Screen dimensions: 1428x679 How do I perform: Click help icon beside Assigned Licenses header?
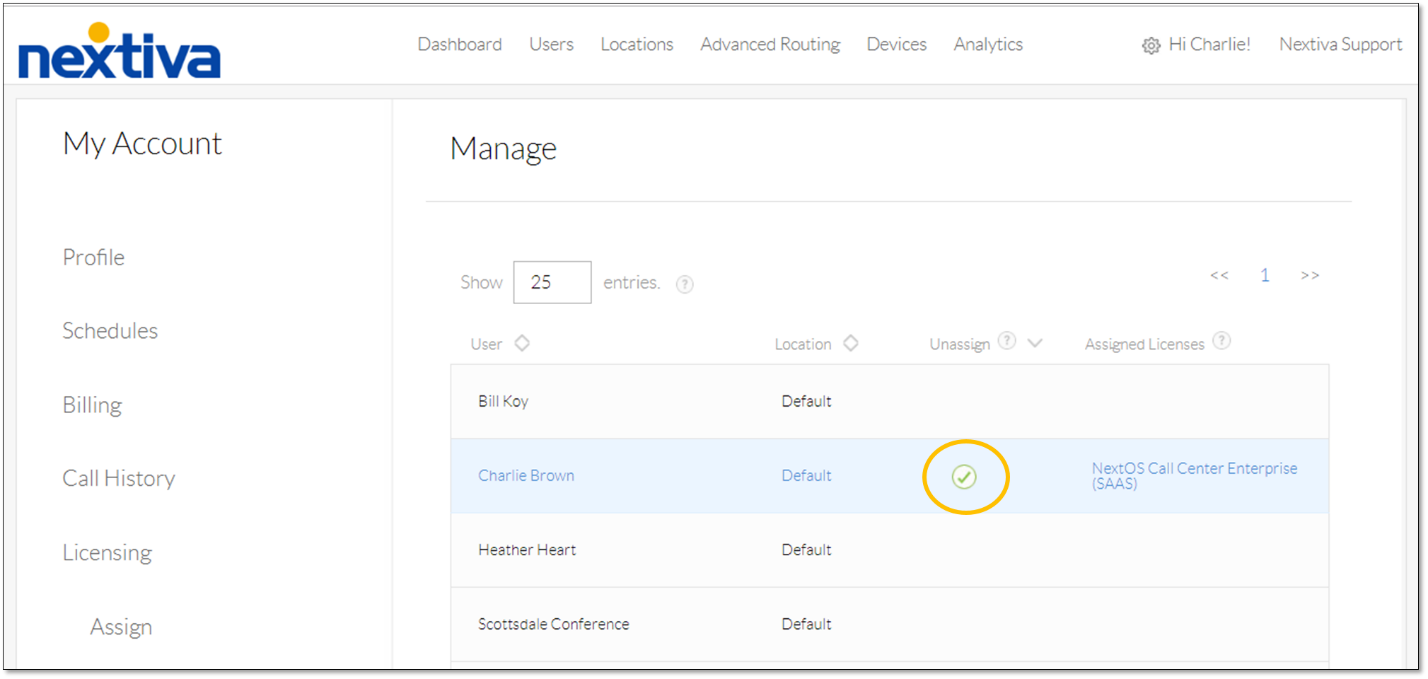(x=1221, y=341)
